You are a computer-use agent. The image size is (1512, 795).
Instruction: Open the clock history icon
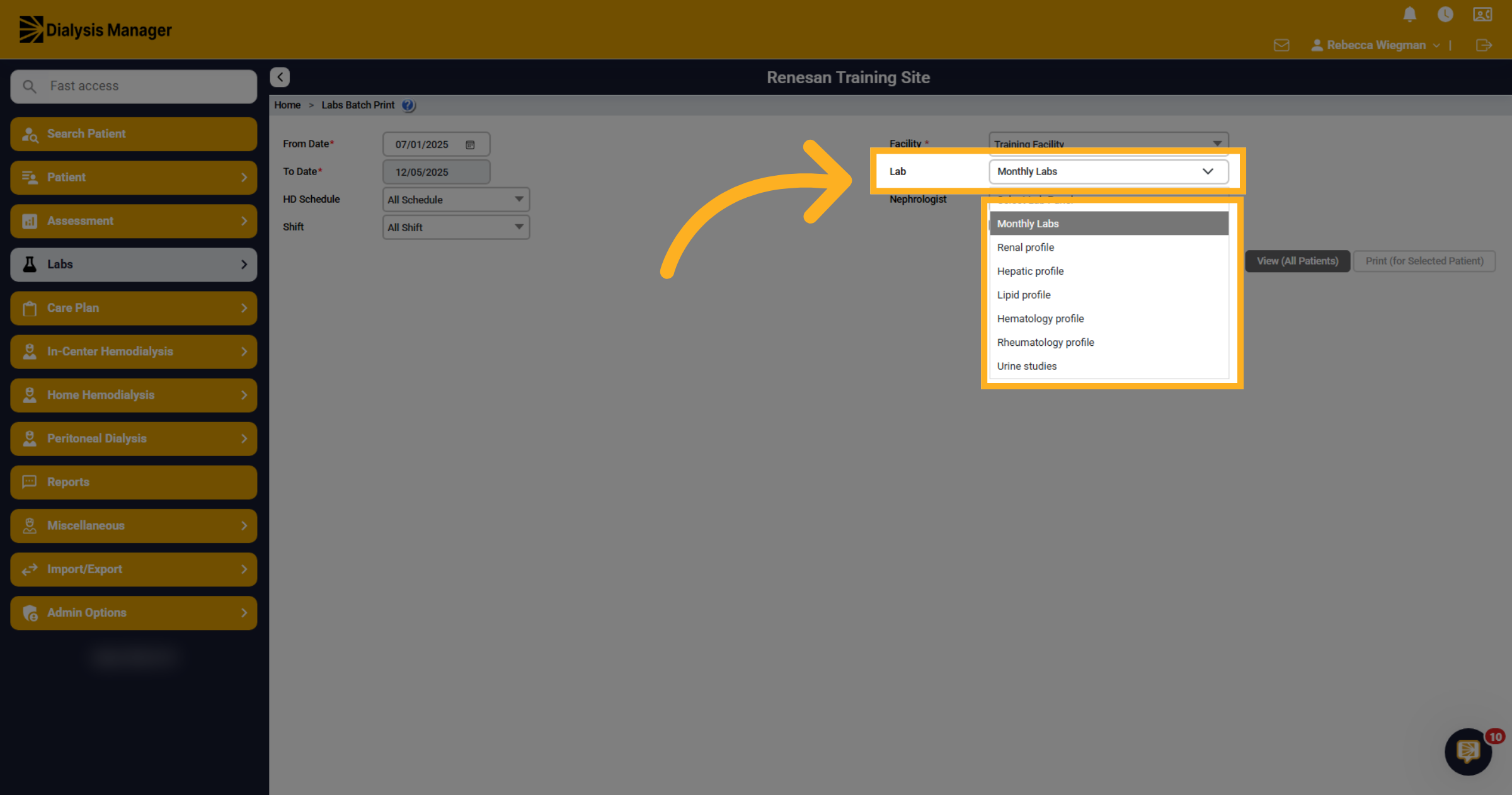click(1445, 14)
